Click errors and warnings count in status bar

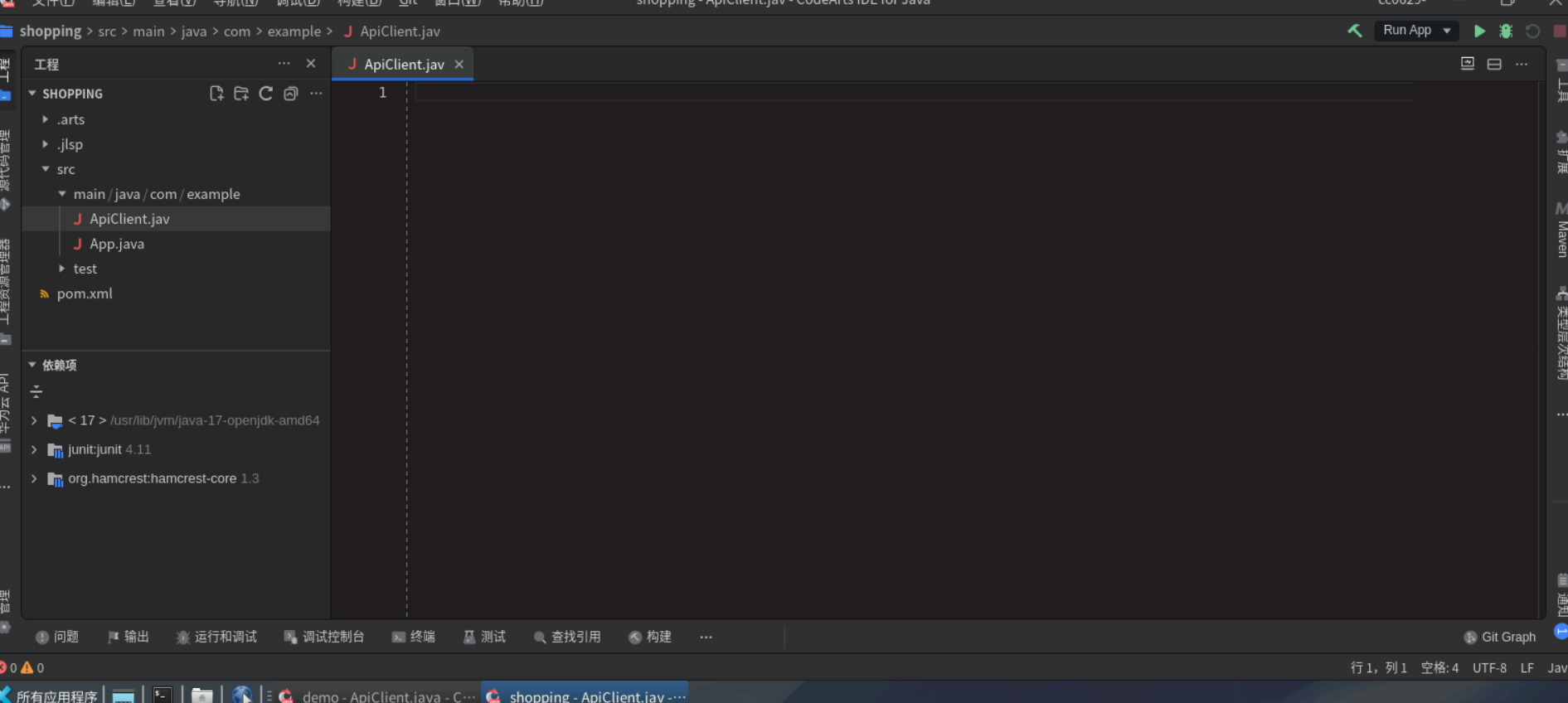point(22,667)
